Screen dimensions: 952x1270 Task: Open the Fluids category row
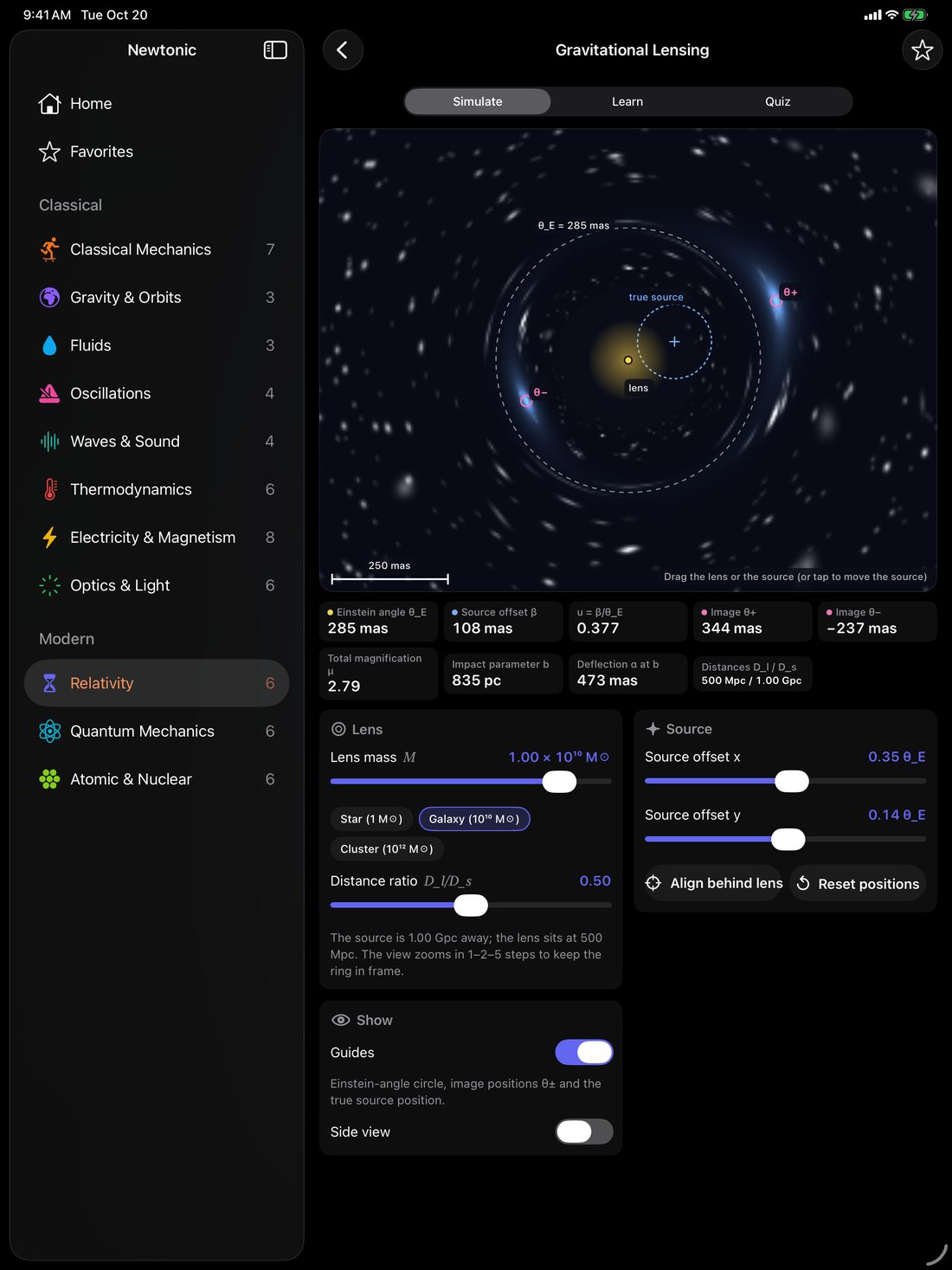click(x=157, y=345)
